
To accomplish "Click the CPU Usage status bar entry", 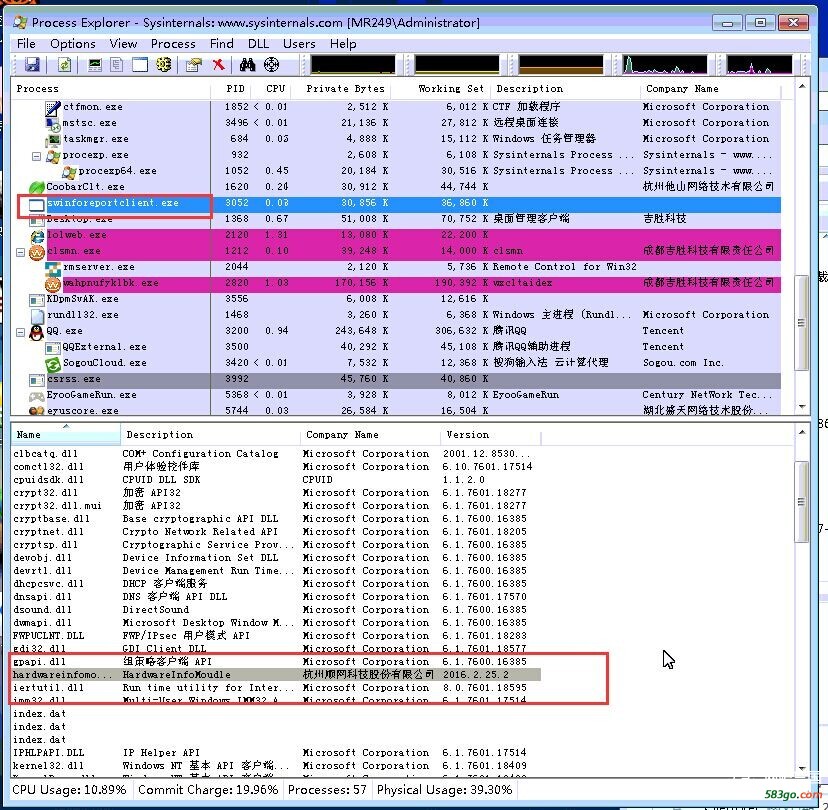I will (70, 790).
